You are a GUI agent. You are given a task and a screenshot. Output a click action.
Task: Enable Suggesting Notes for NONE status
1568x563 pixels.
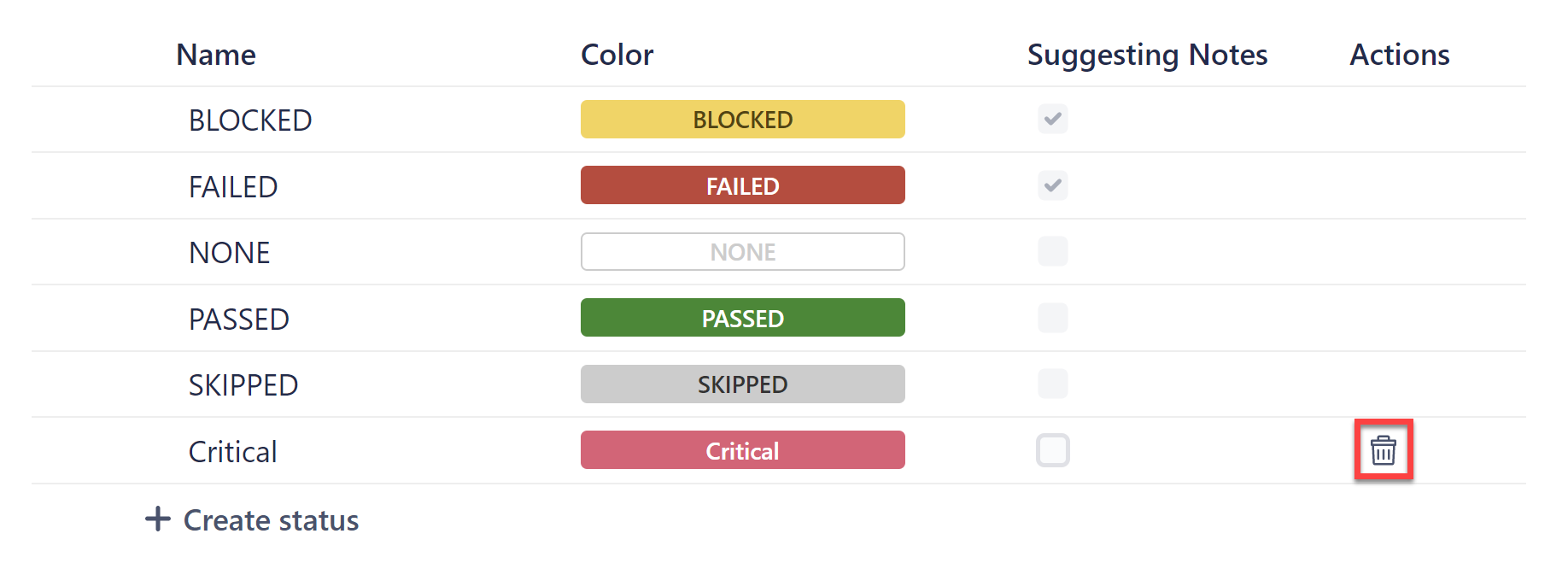click(1052, 251)
